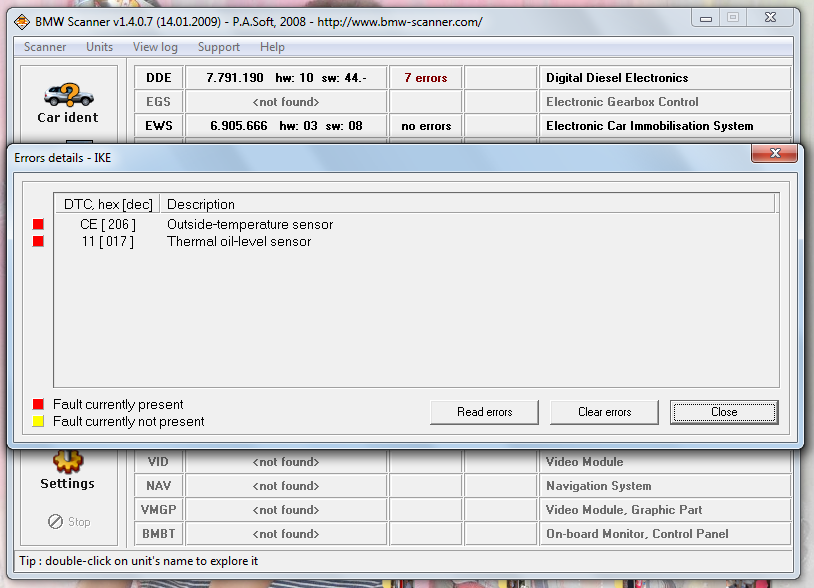Click the 'no errors' cell for EWS
The width and height of the screenshot is (814, 588).
pyautogui.click(x=426, y=126)
